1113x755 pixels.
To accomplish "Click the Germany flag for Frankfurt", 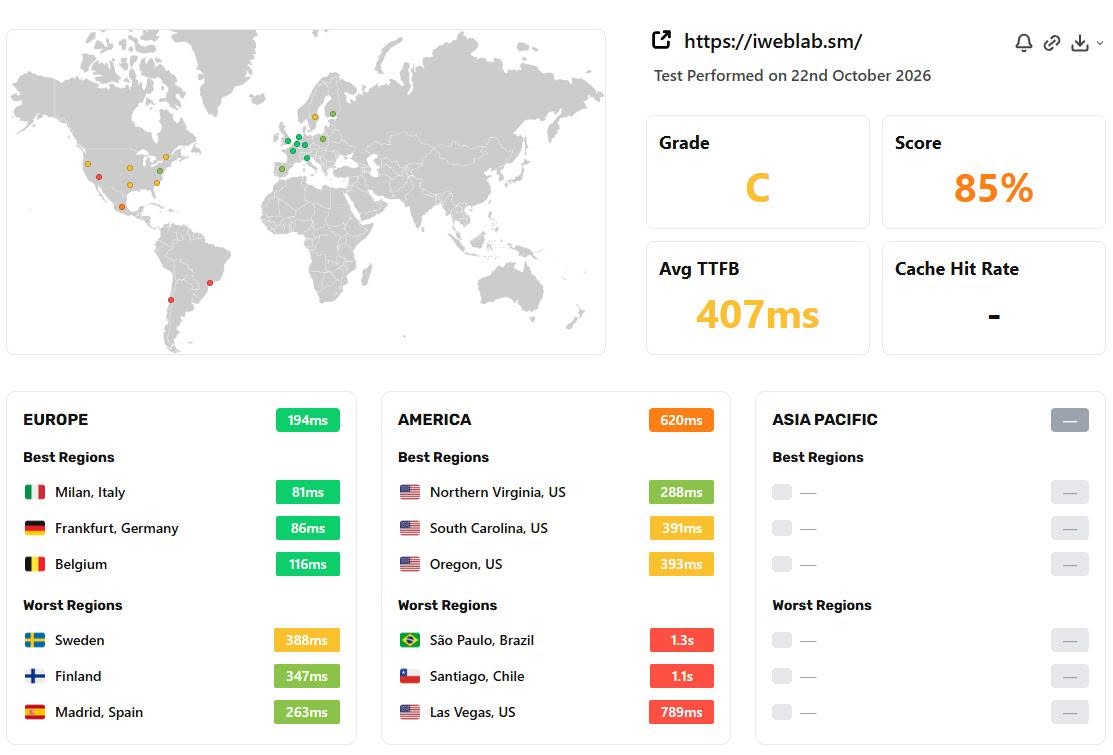I will click(35, 528).
